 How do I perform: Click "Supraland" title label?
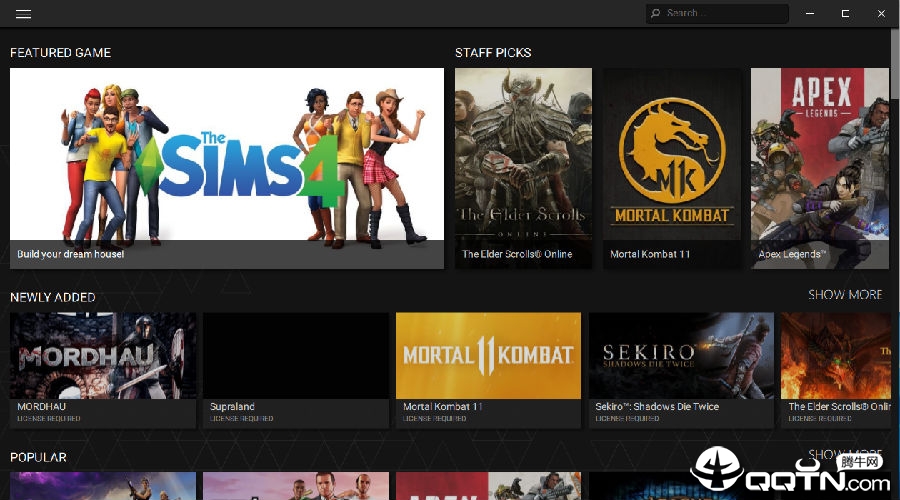pyautogui.click(x=232, y=406)
